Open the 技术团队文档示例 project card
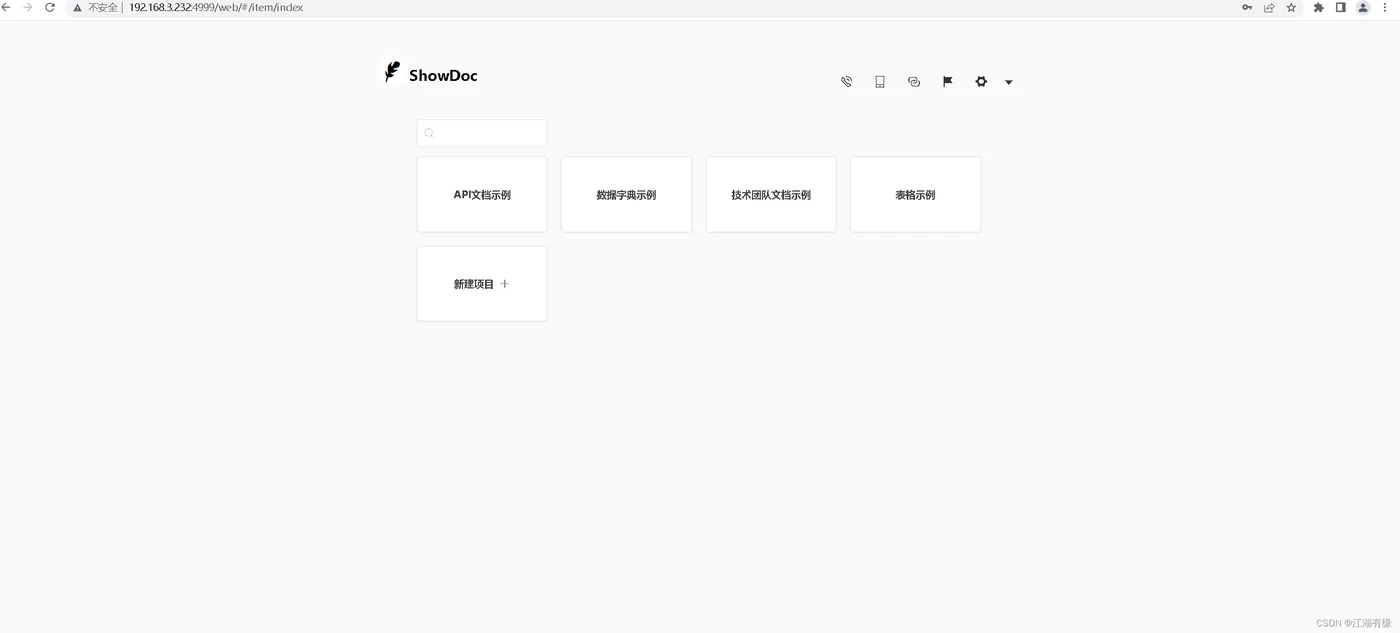Viewport: 1400px width, 633px height. [x=771, y=194]
